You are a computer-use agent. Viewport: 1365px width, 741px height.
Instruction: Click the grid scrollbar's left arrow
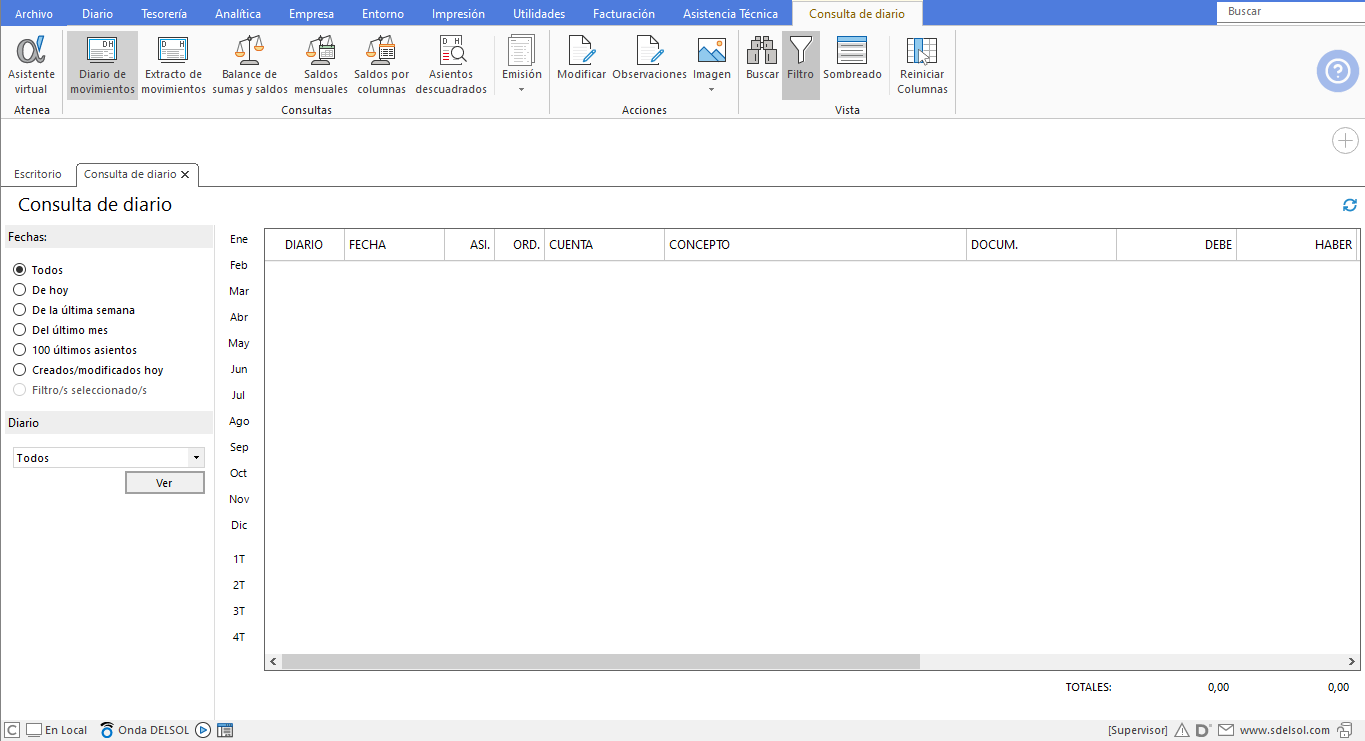273,662
